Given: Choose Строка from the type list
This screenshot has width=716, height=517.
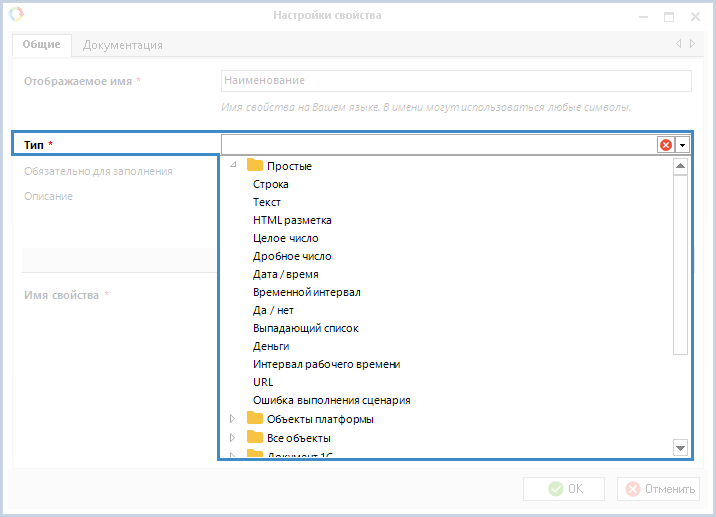Looking at the screenshot, I should [x=271, y=184].
